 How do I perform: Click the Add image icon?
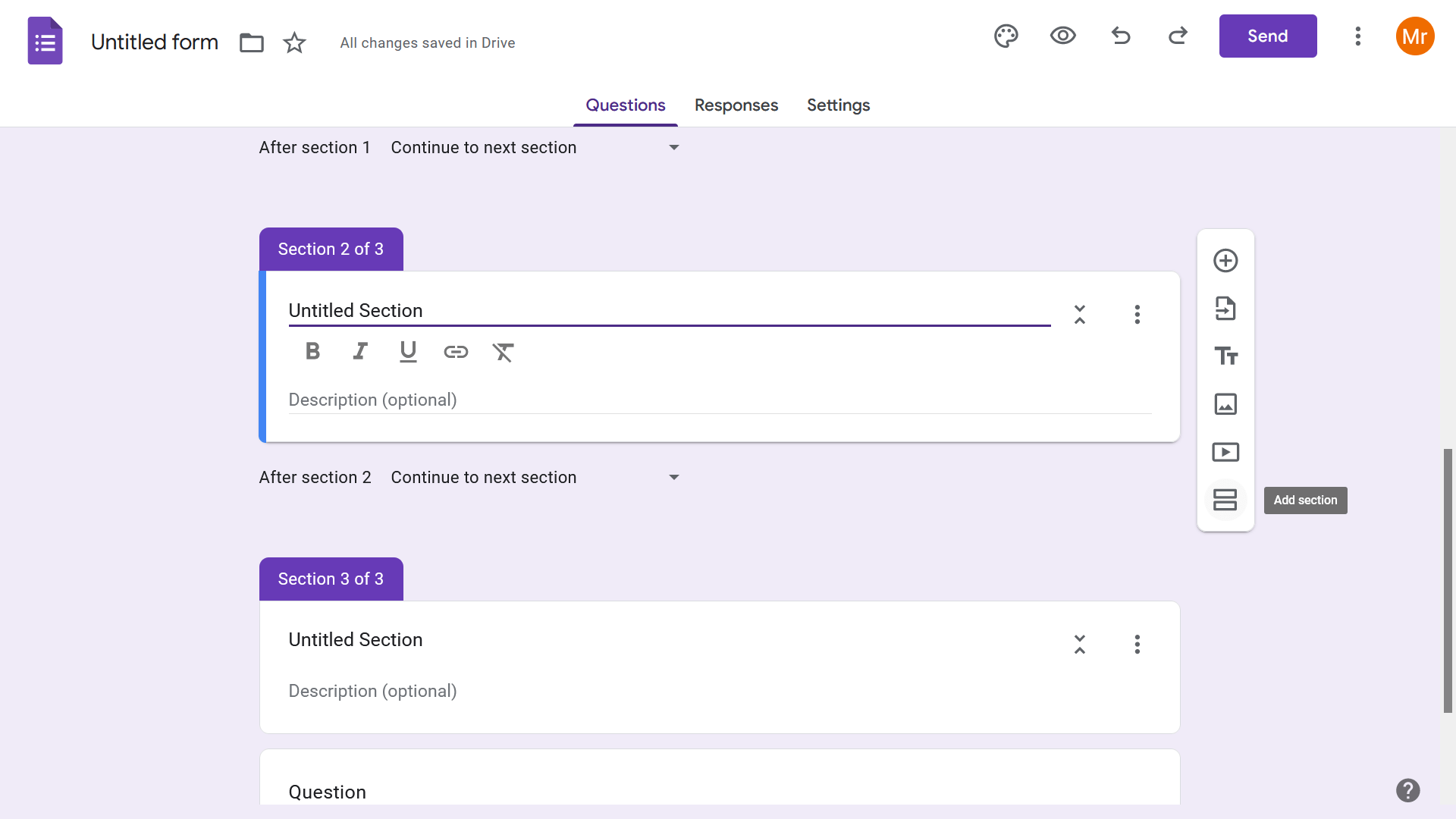[x=1225, y=404]
